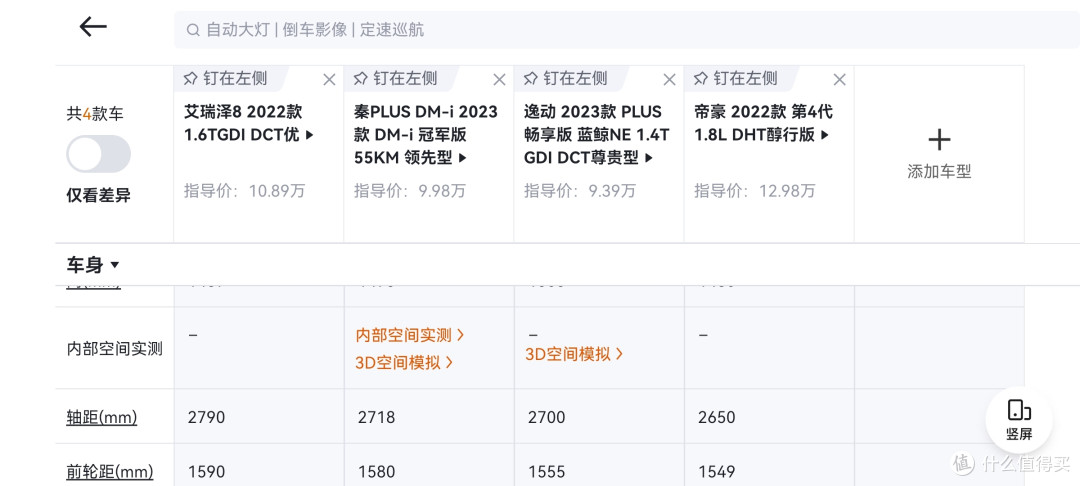Click pin icon above 逸动 2023款
This screenshot has width=1080, height=486.
pos(531,79)
